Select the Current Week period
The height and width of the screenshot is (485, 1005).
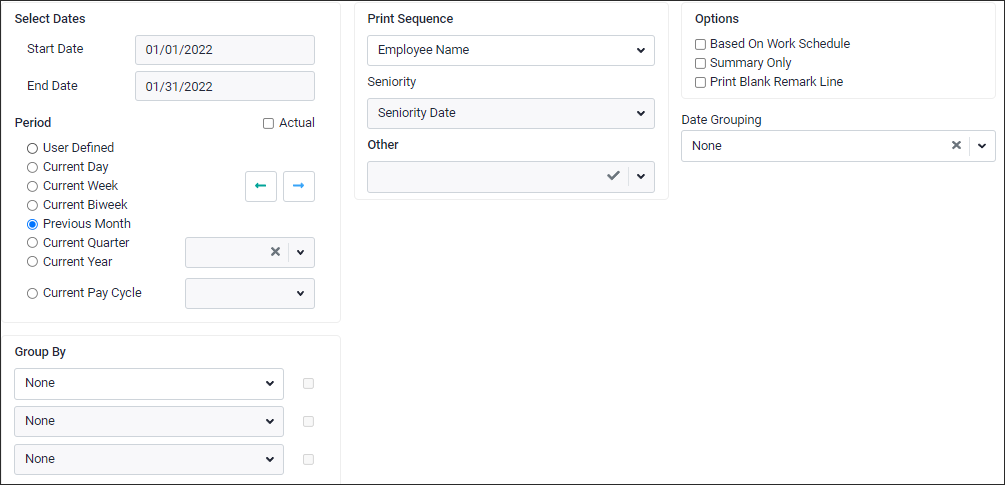(32, 186)
